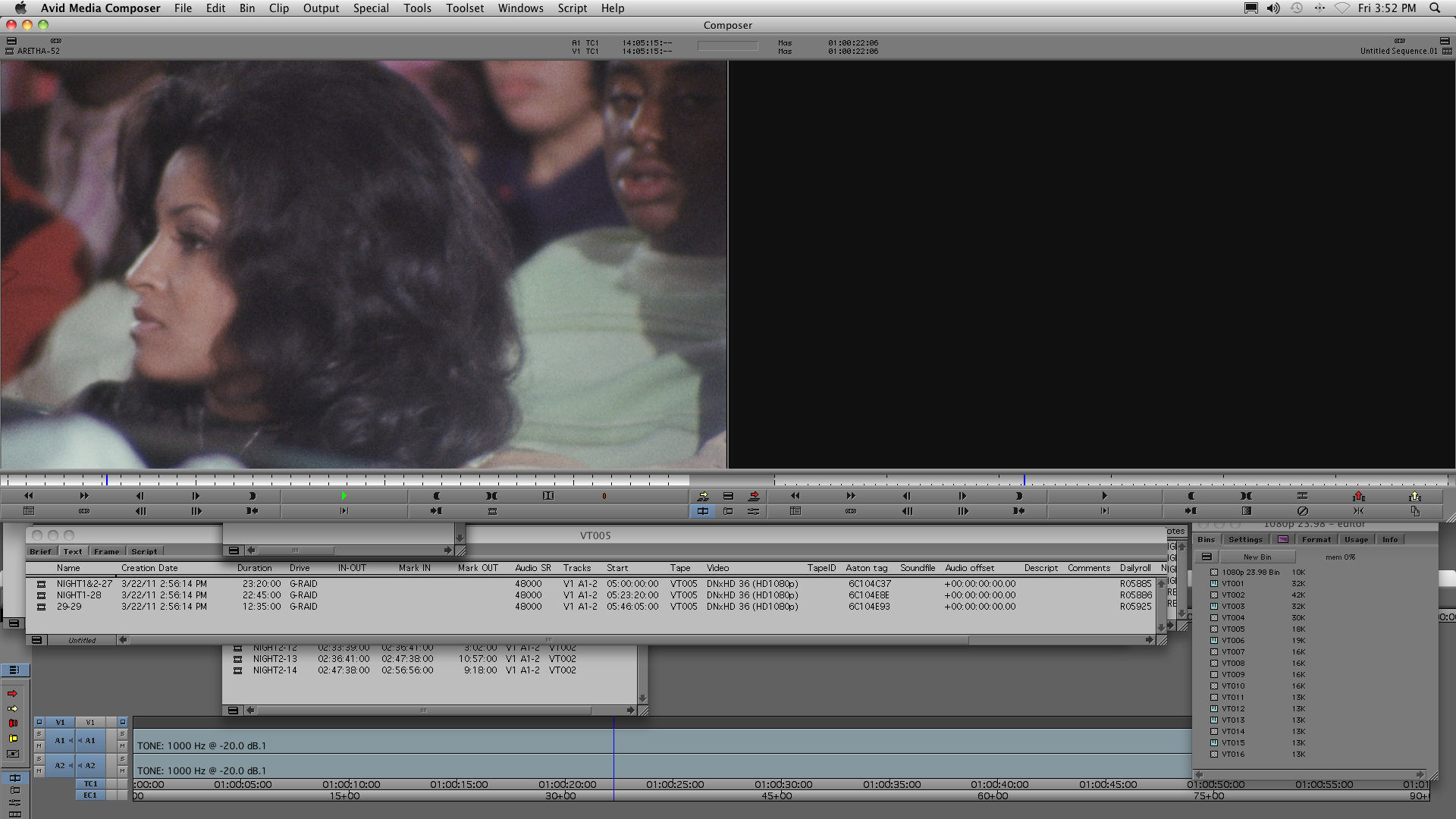Click the yellow Splice-In segment arrow in palette
Image resolution: width=1456 pixels, height=819 pixels.
(12, 708)
